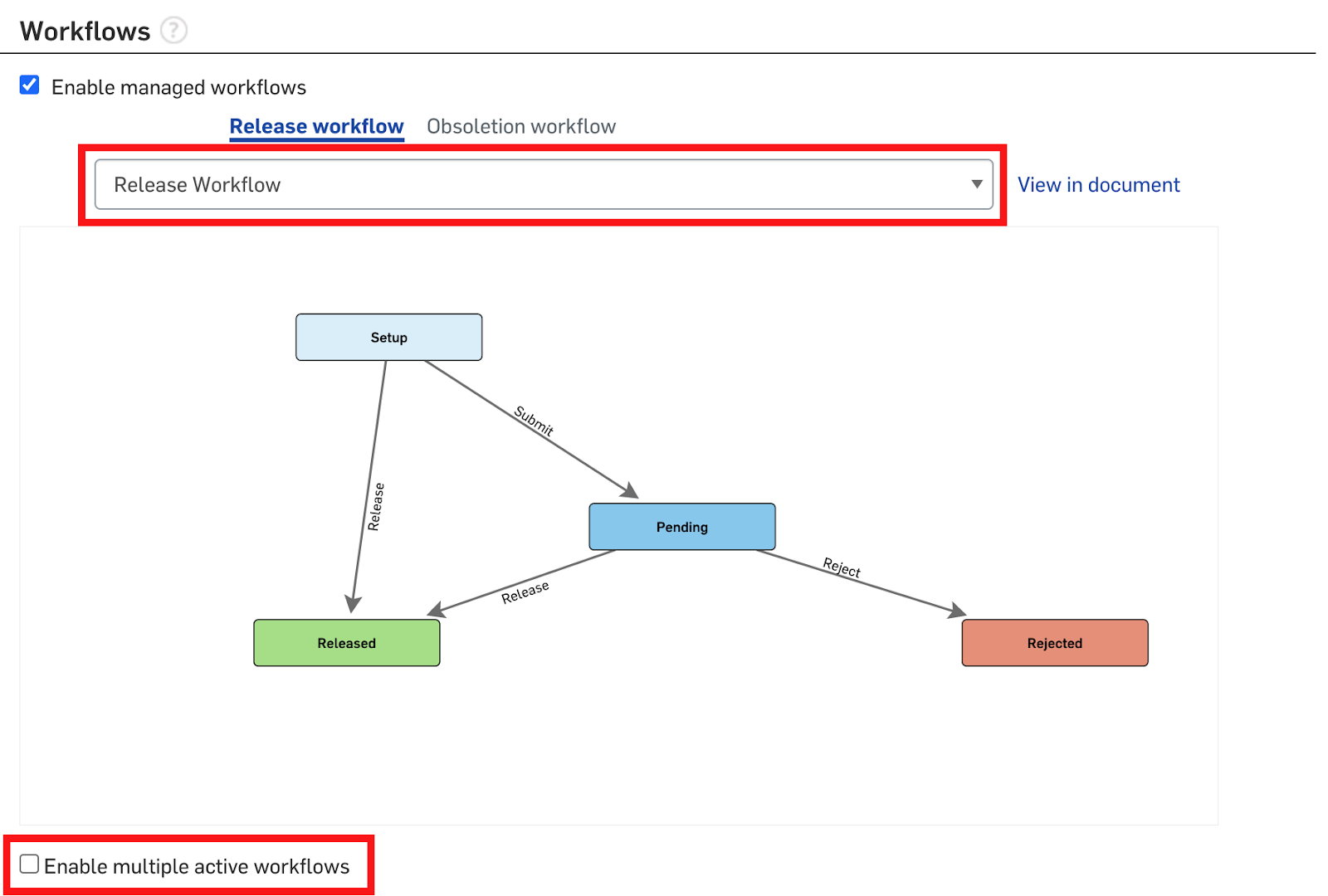Click the help icon beside Workflows heading

[x=173, y=31]
